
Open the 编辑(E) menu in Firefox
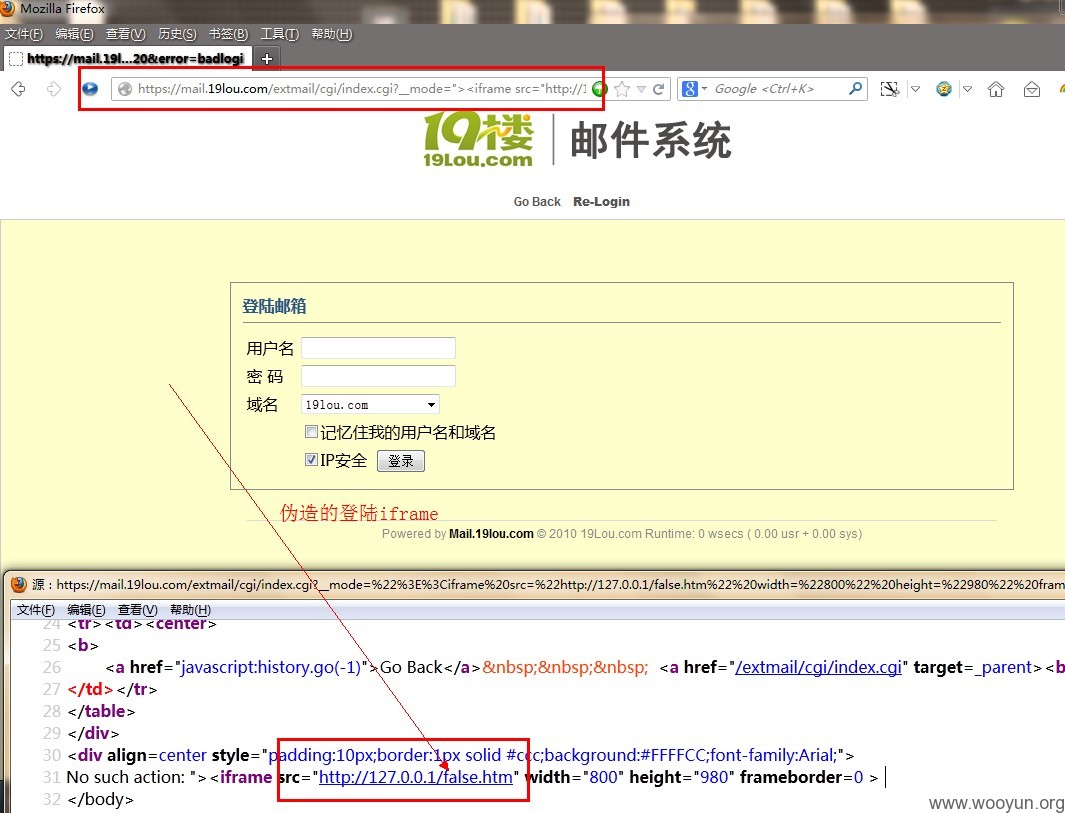pyautogui.click(x=74, y=34)
